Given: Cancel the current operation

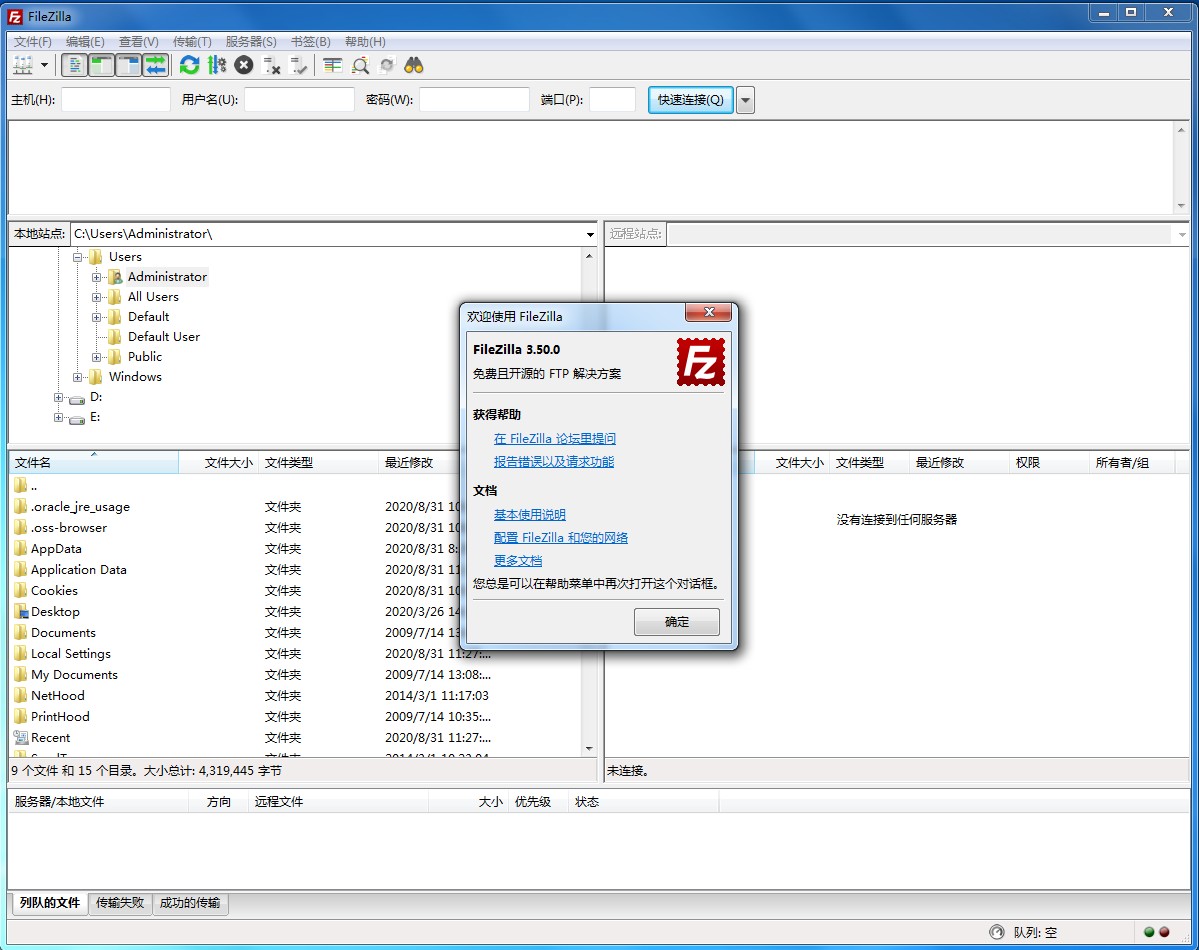Looking at the screenshot, I should click(243, 65).
